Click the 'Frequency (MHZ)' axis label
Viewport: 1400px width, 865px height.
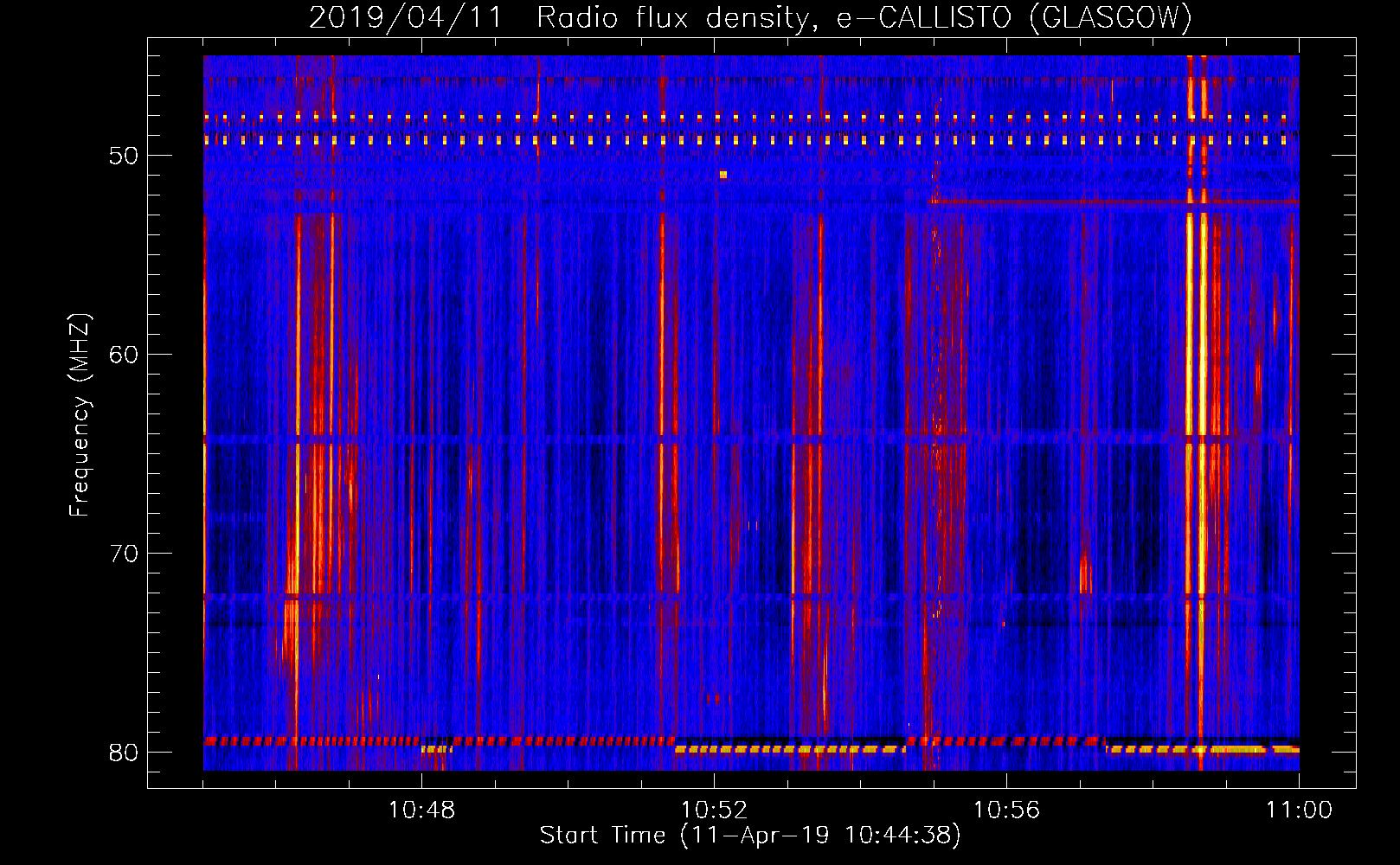click(x=80, y=415)
